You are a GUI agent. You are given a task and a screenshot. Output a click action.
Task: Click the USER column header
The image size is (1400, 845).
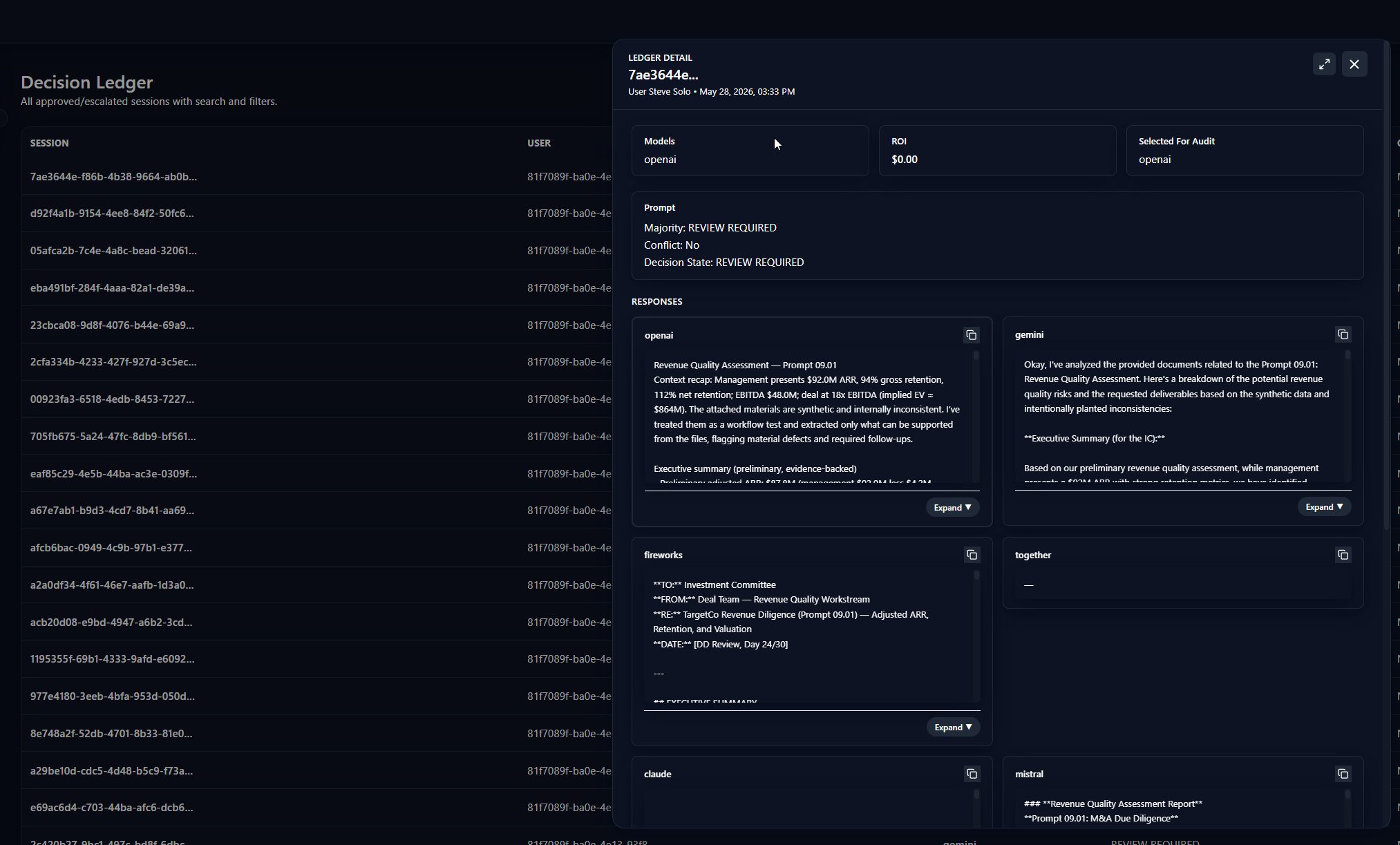coord(539,143)
